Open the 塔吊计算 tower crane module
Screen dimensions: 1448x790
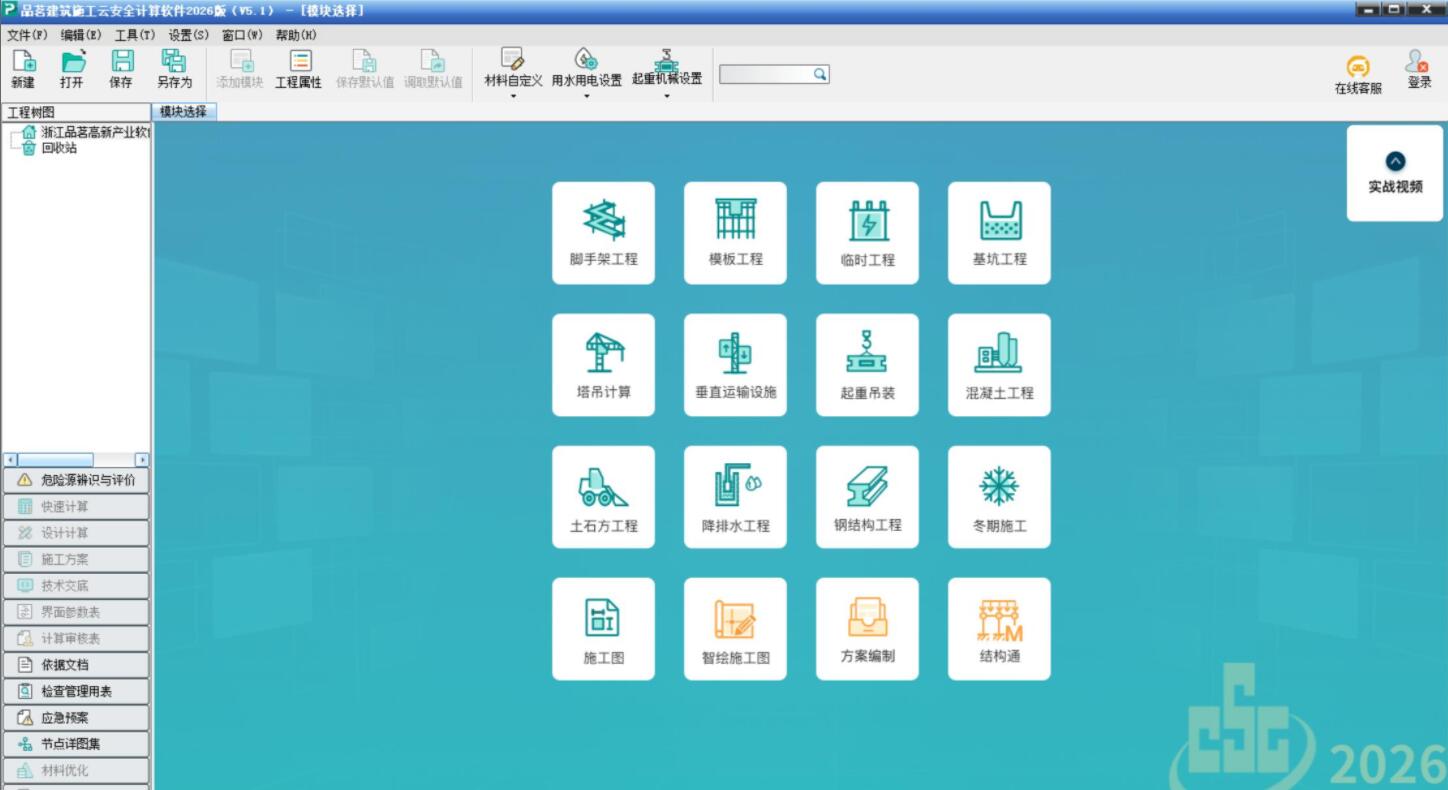pos(603,364)
